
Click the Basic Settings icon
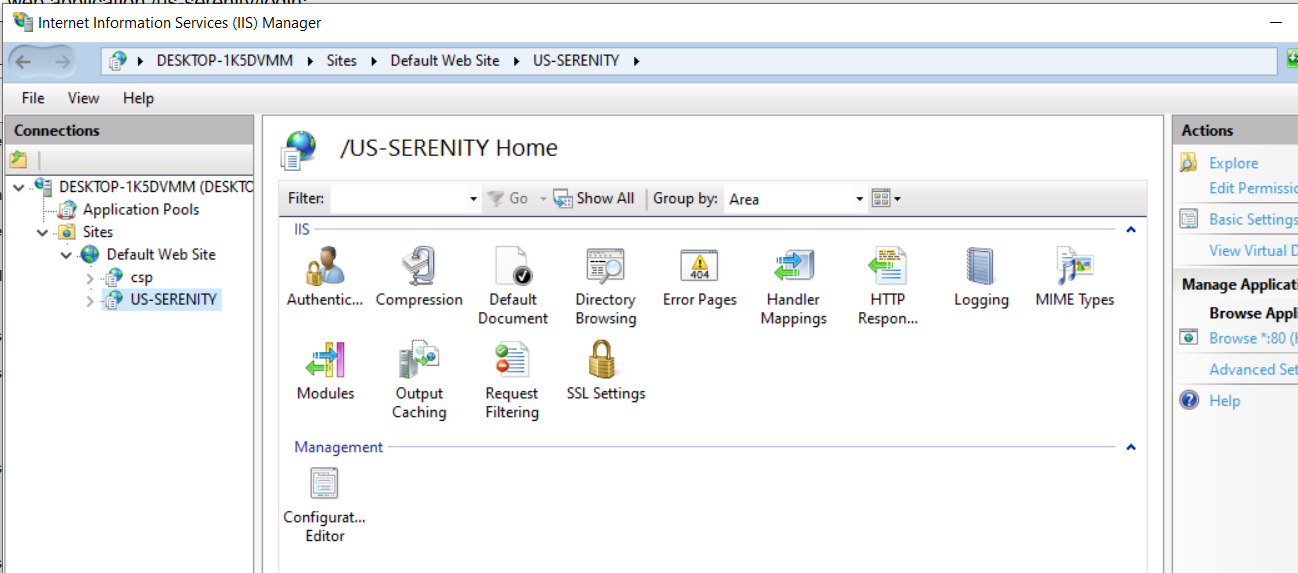[1189, 219]
